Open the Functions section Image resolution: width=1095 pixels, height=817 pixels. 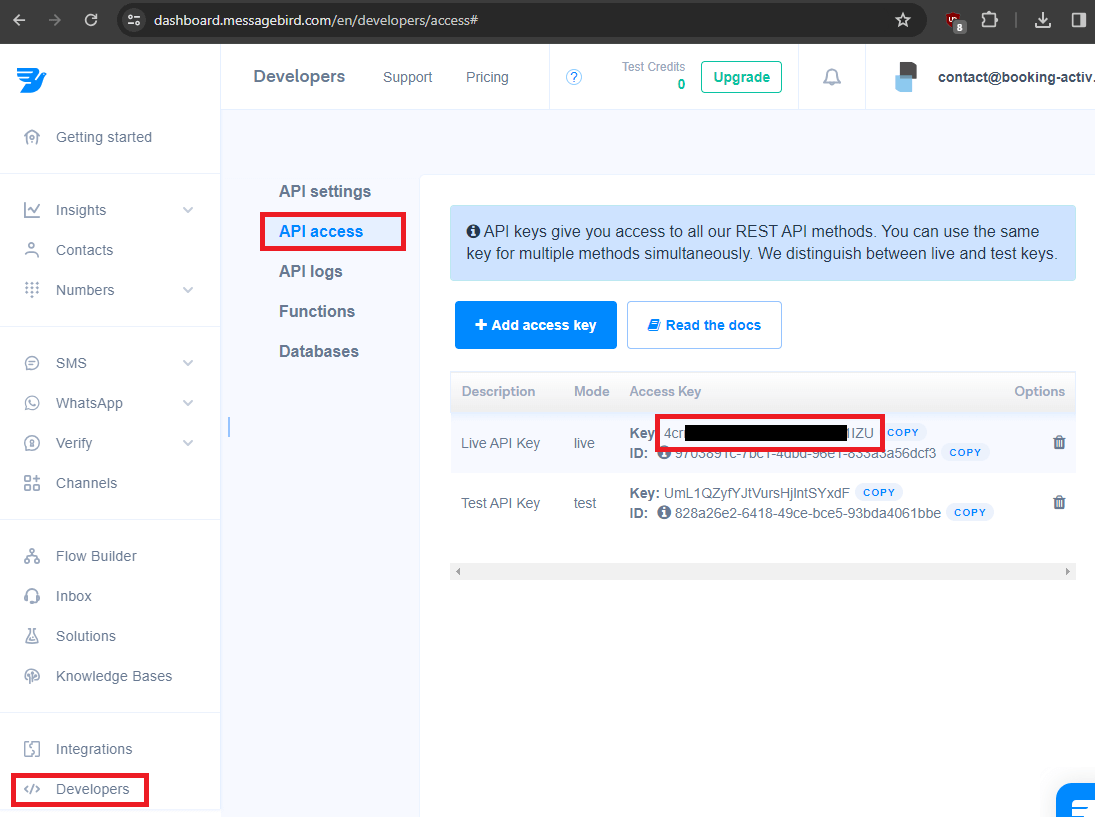coord(317,311)
